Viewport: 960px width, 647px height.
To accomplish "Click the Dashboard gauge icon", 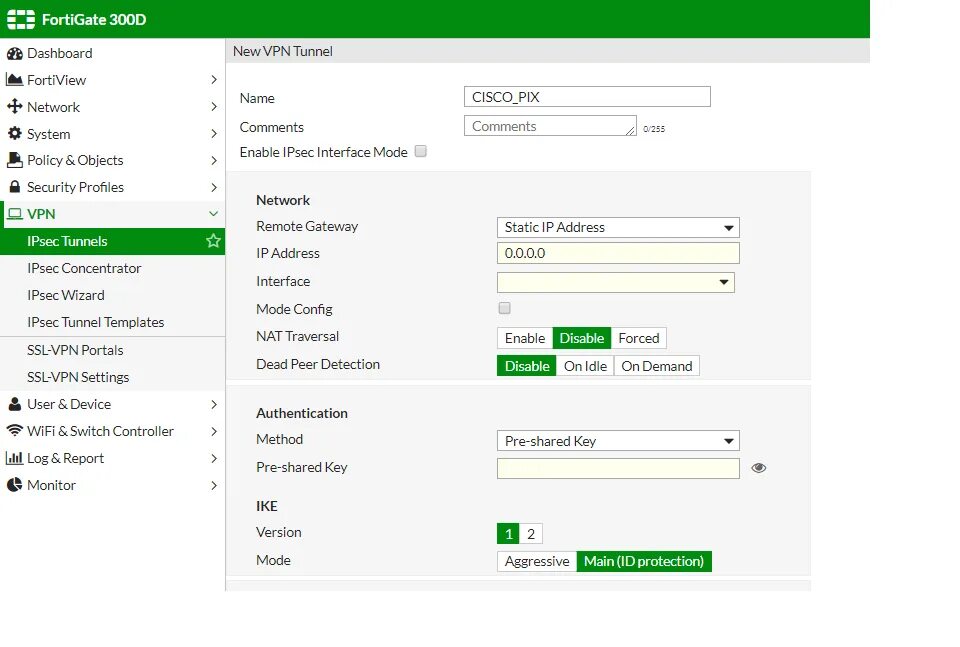I will (15, 54).
